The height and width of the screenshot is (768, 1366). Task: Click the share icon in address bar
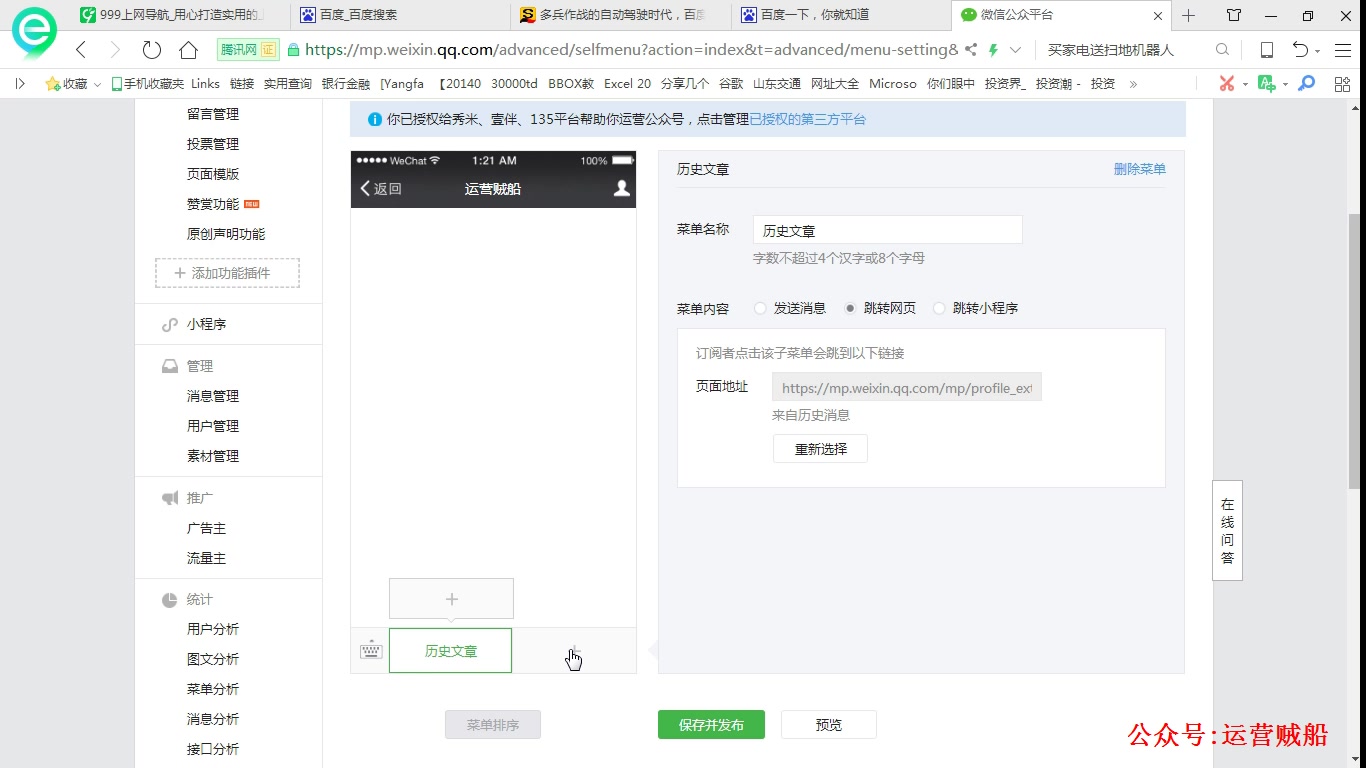[971, 50]
